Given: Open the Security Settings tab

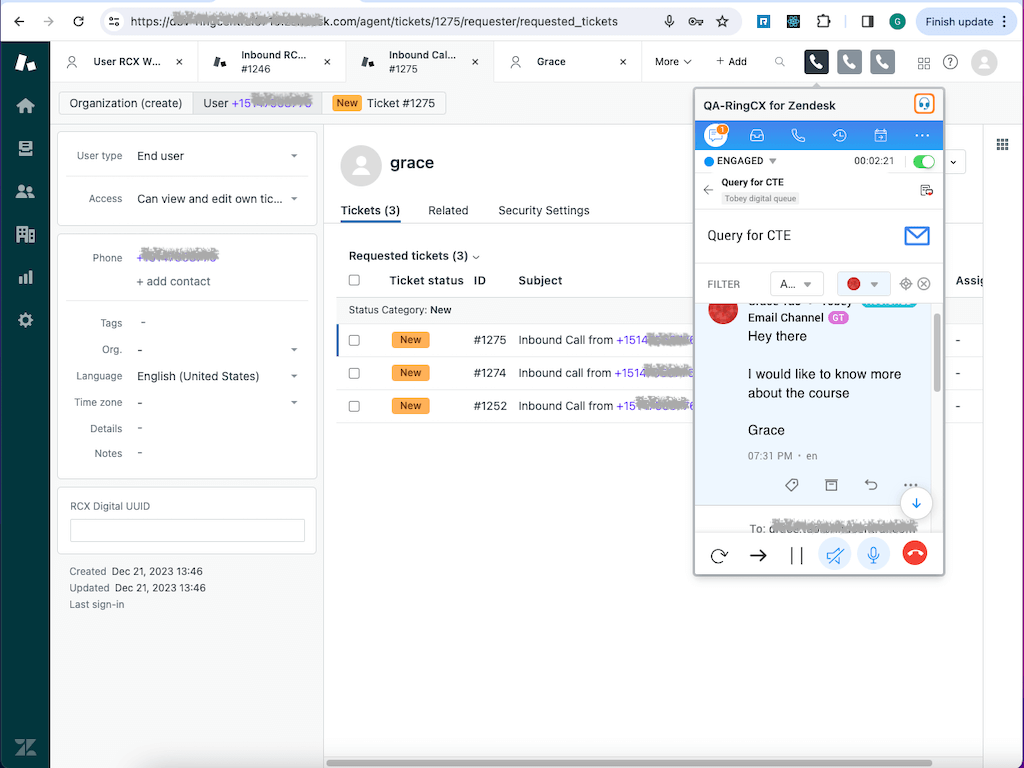Looking at the screenshot, I should 543,210.
